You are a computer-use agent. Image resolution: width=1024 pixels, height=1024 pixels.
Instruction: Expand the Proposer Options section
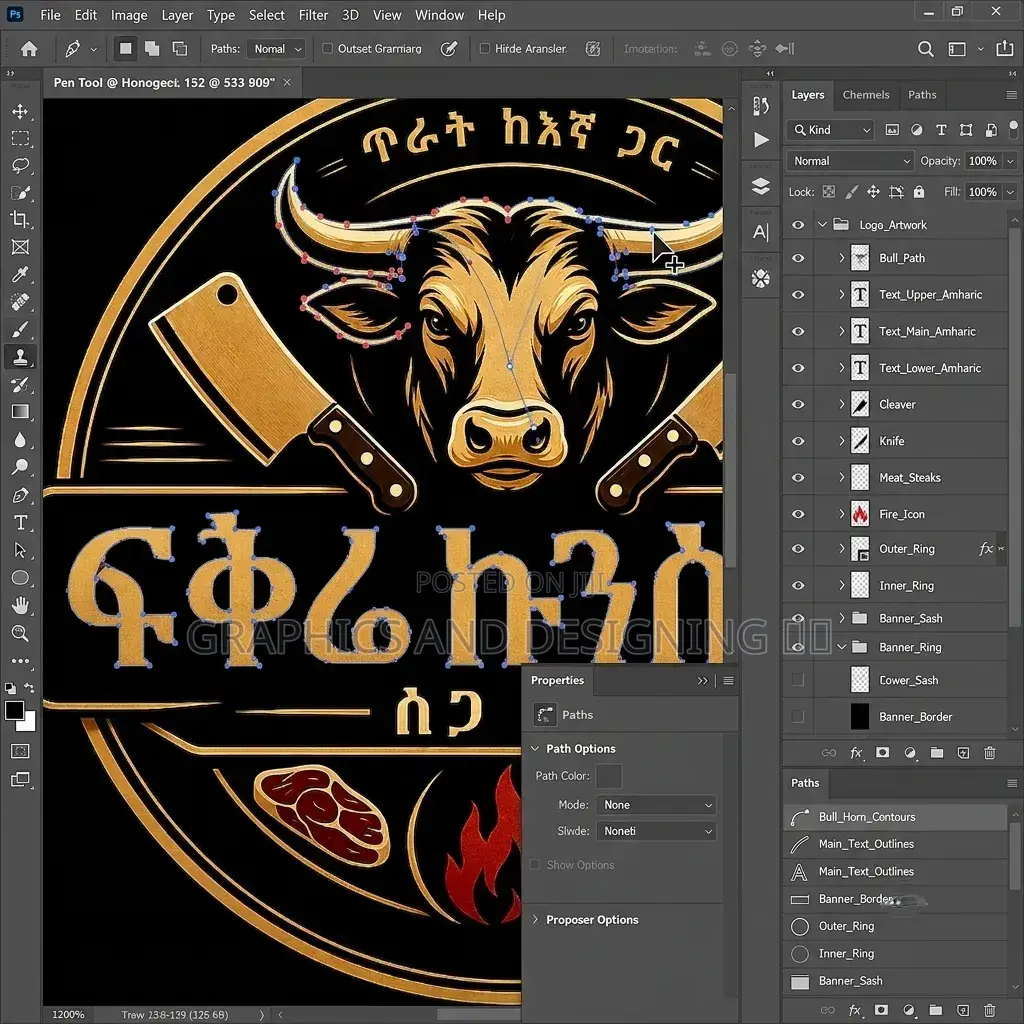pyautogui.click(x=536, y=920)
